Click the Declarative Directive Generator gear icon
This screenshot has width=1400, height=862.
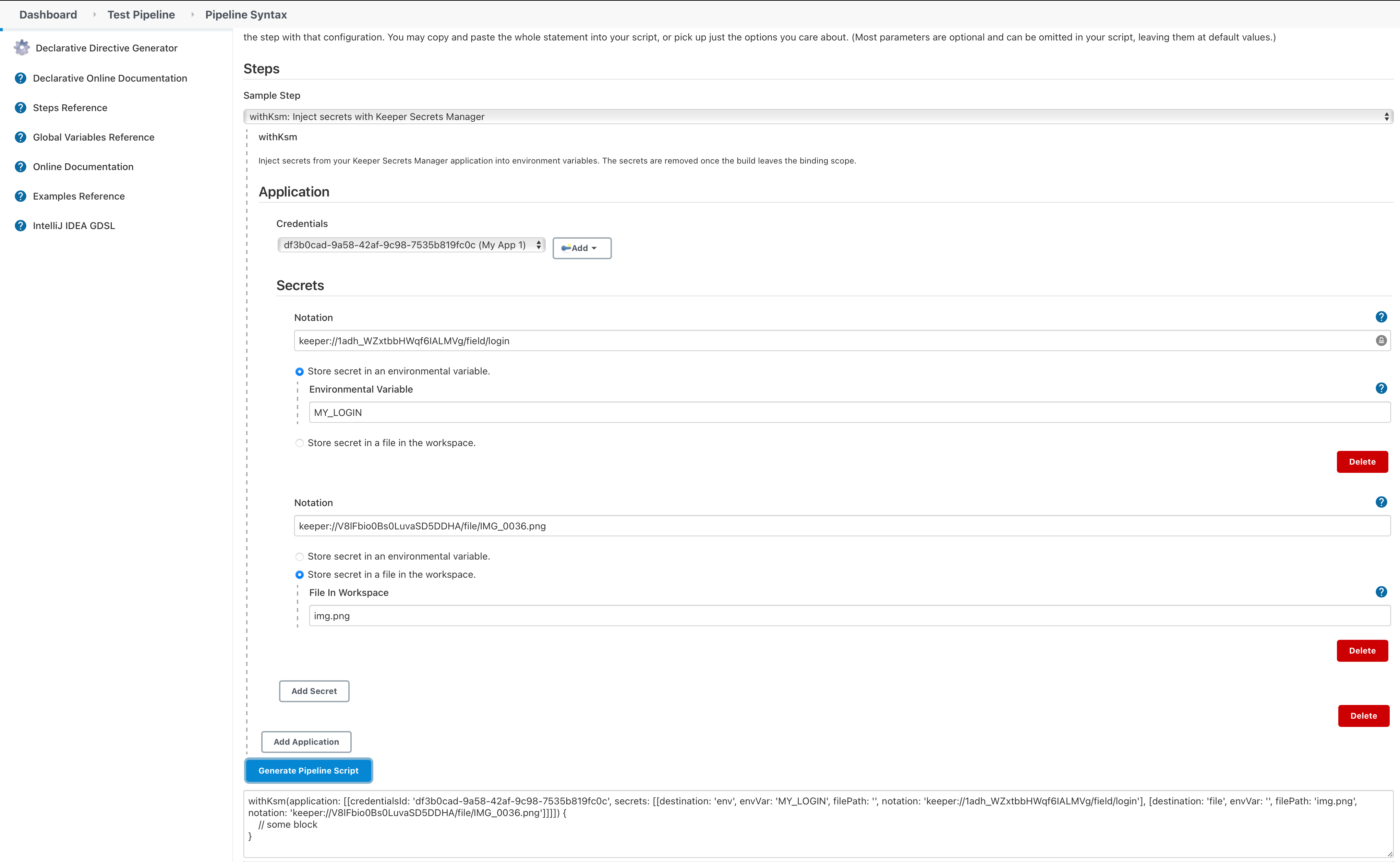pyautogui.click(x=22, y=48)
